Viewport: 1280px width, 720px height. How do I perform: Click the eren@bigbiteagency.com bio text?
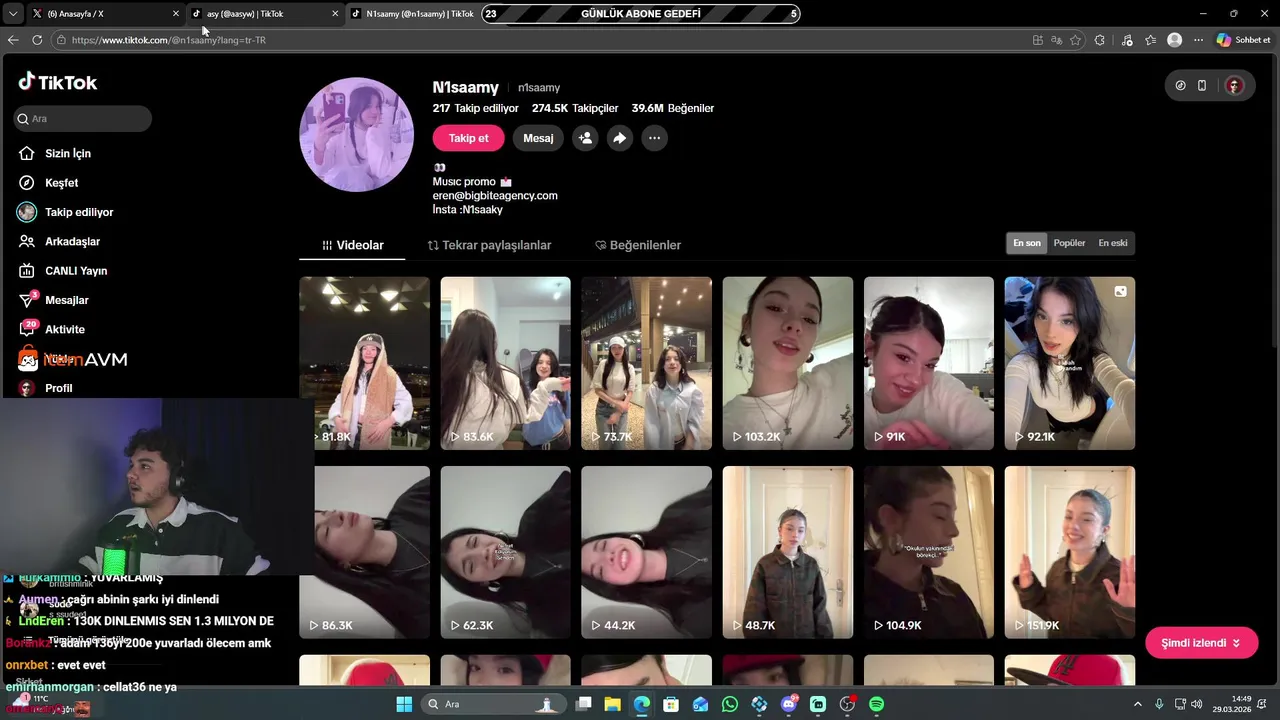(x=495, y=196)
